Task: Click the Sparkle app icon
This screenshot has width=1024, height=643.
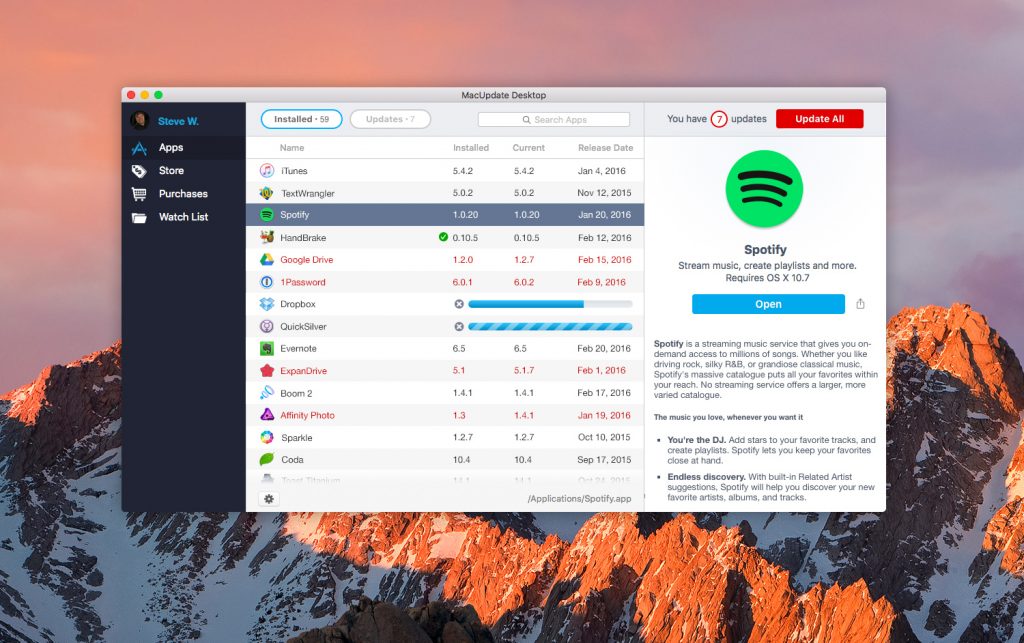Action: 266,437
